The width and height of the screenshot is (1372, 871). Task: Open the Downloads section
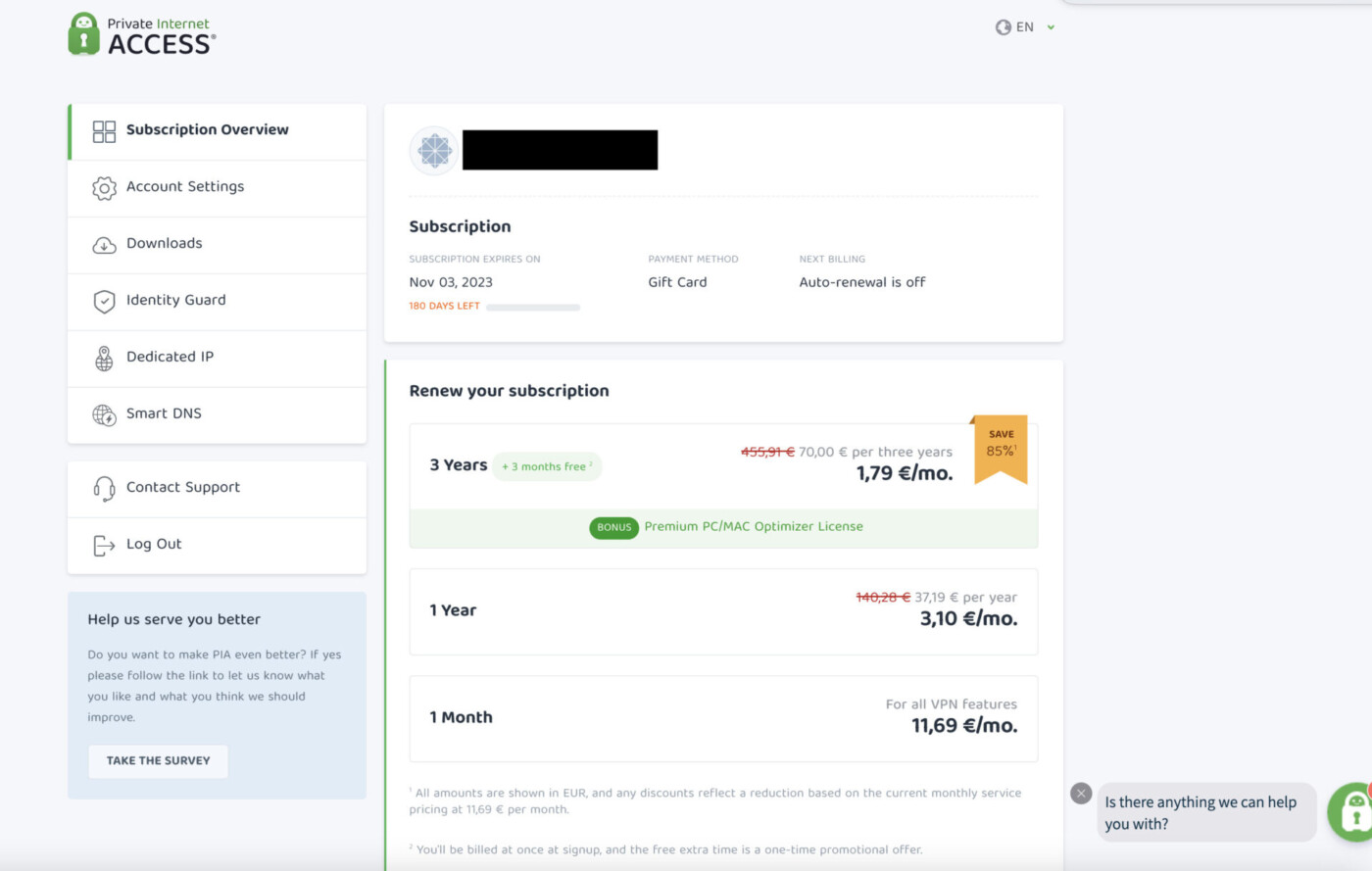pos(217,245)
